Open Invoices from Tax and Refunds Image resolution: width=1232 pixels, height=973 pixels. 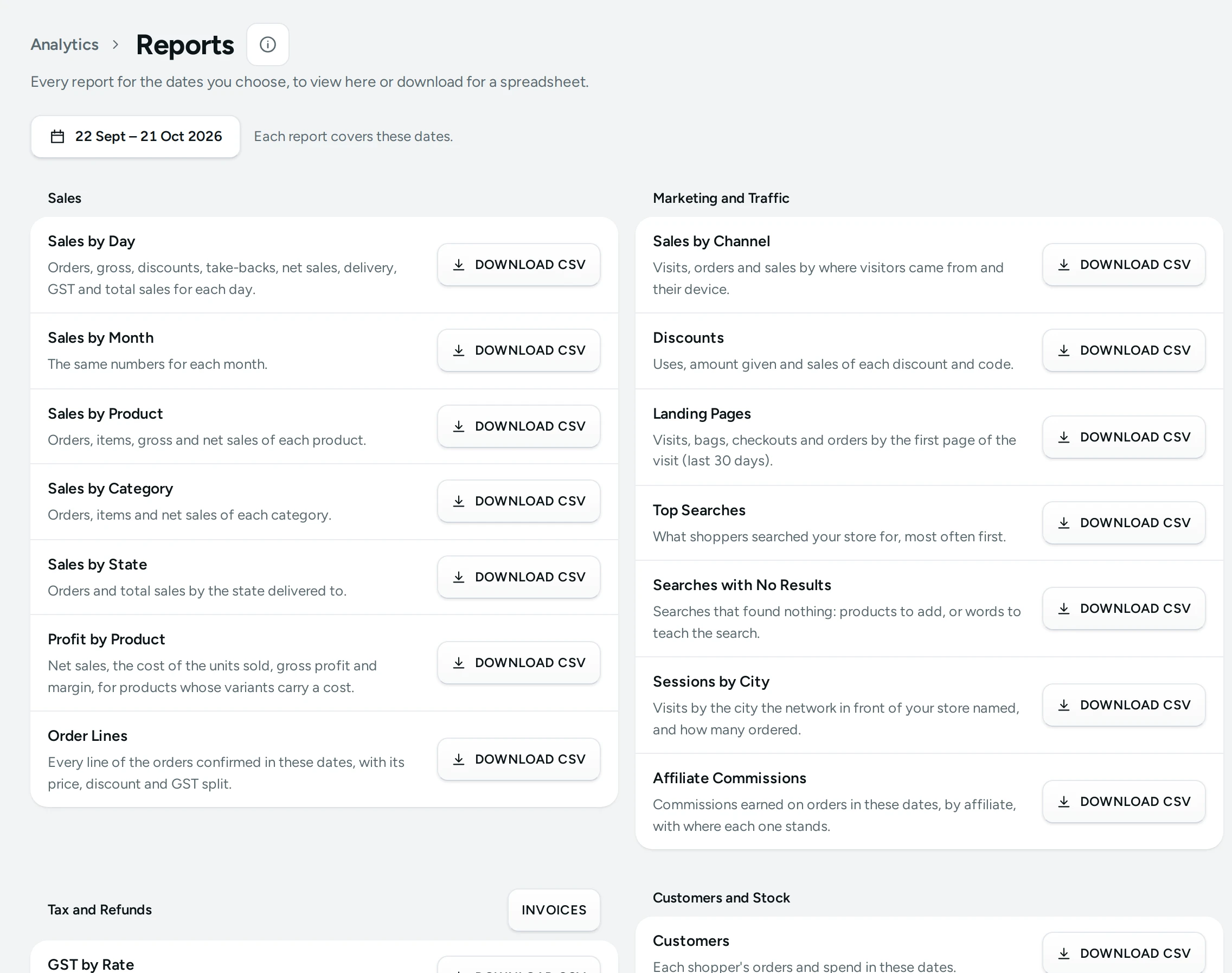(x=554, y=910)
